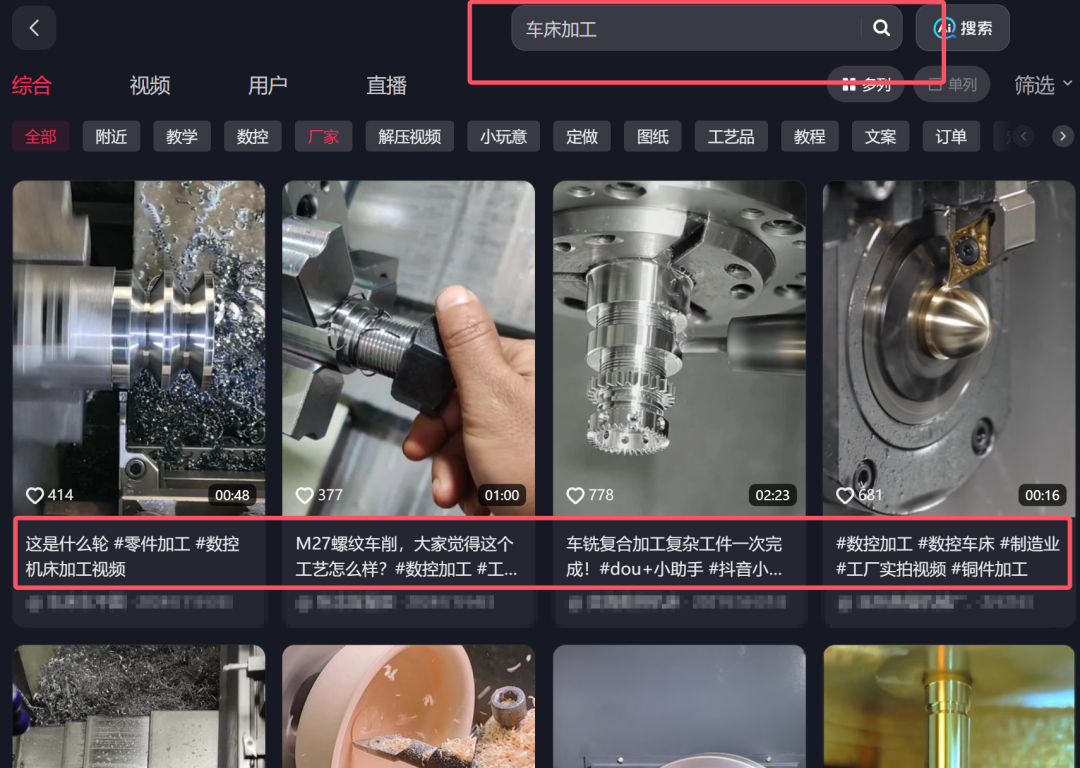The height and width of the screenshot is (768, 1080).
Task: Select 多列 layout toggle
Action: (x=866, y=85)
